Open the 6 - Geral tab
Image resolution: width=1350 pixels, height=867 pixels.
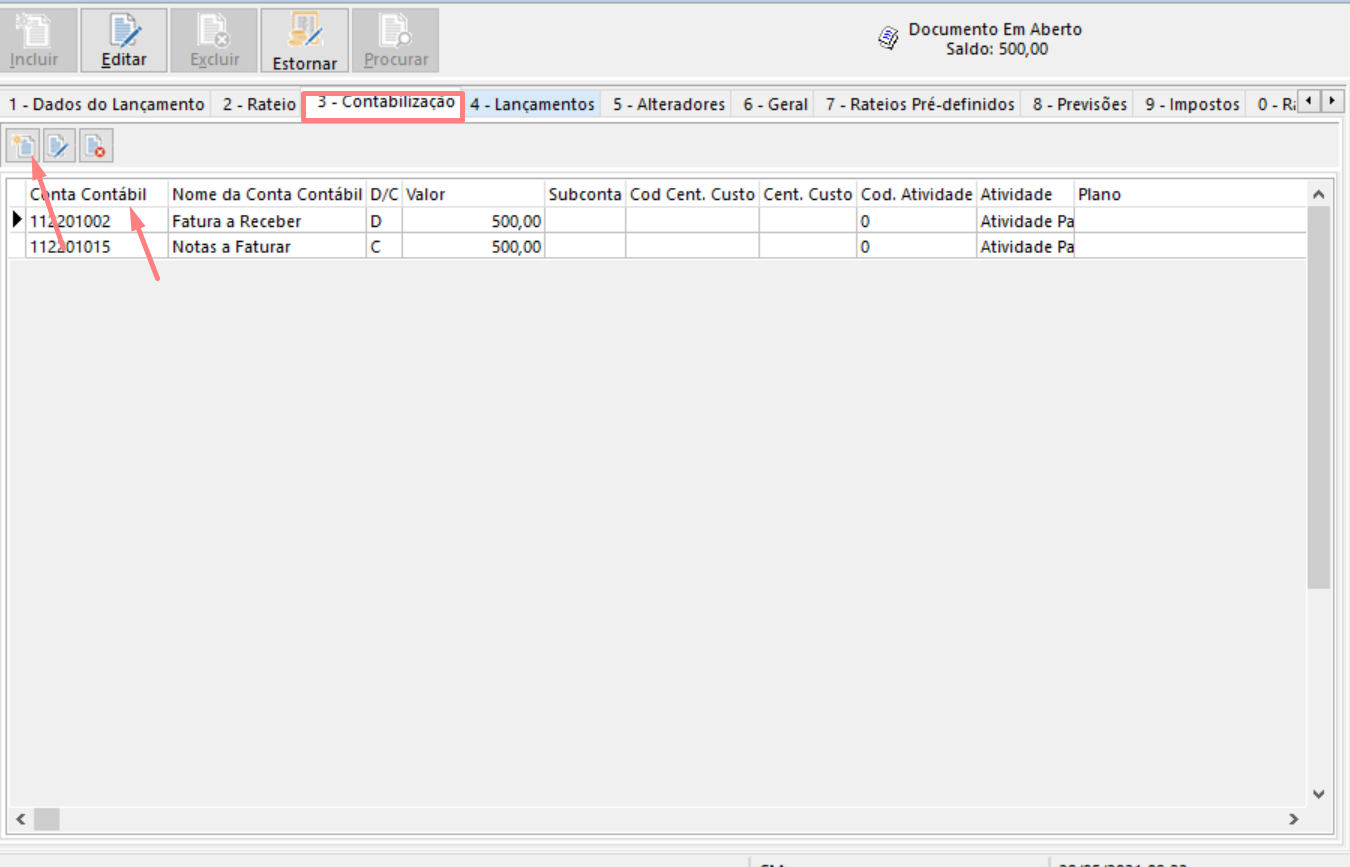[774, 104]
